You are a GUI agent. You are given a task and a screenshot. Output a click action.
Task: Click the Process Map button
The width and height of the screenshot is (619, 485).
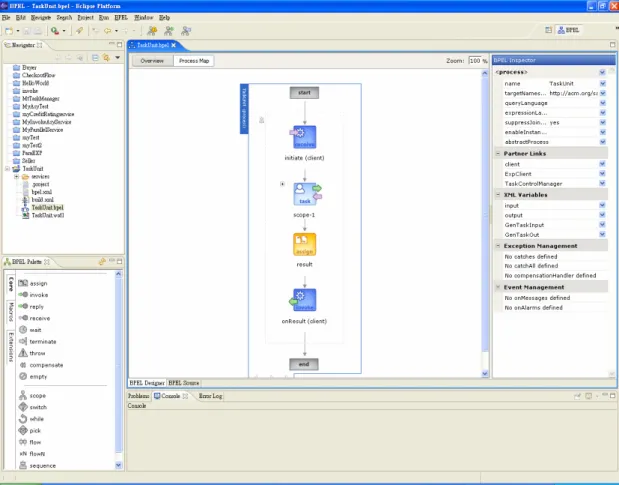click(x=194, y=61)
